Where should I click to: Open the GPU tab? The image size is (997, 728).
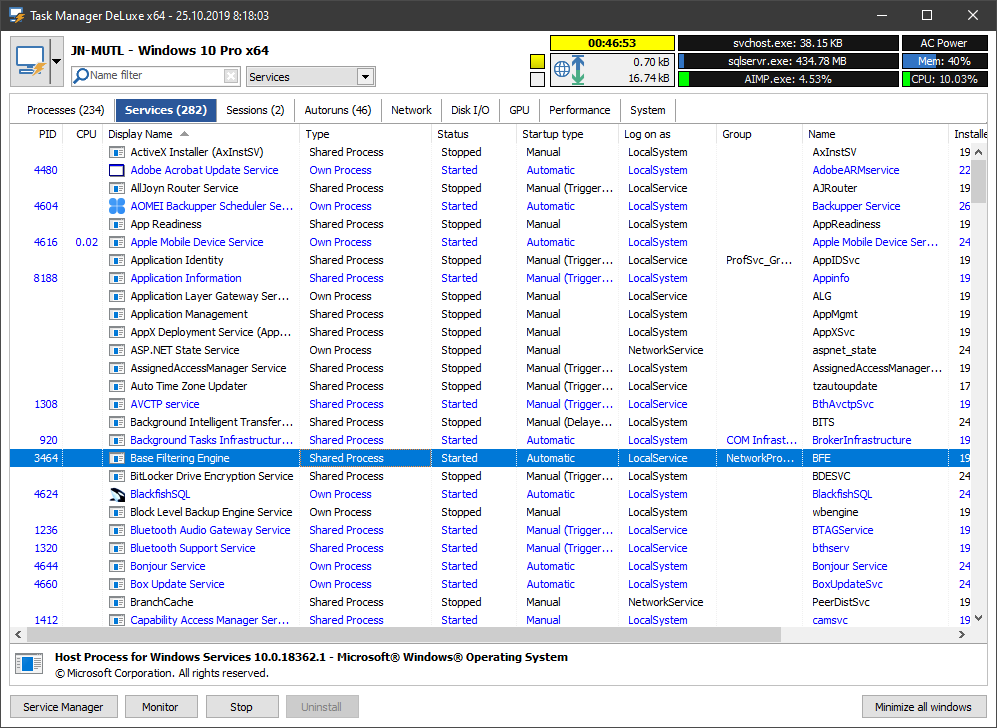[x=519, y=110]
